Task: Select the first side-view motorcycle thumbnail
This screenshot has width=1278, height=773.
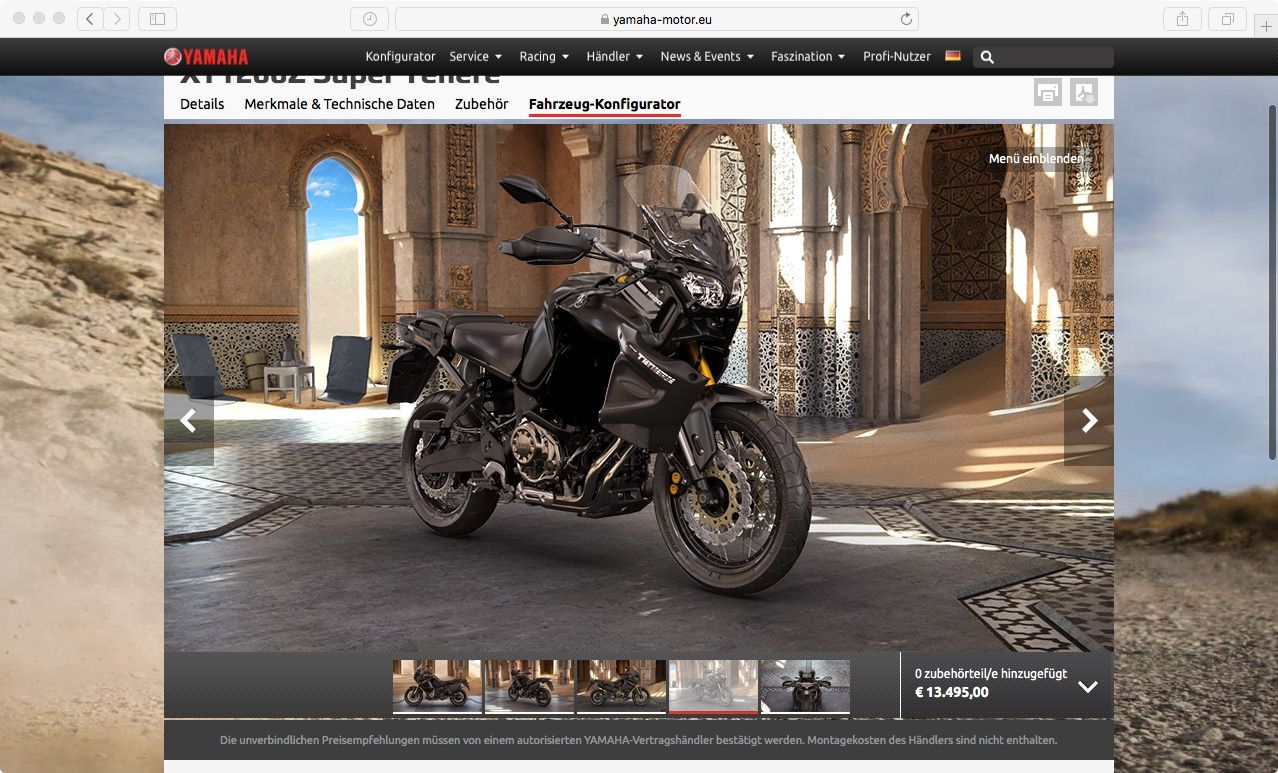Action: [437, 685]
